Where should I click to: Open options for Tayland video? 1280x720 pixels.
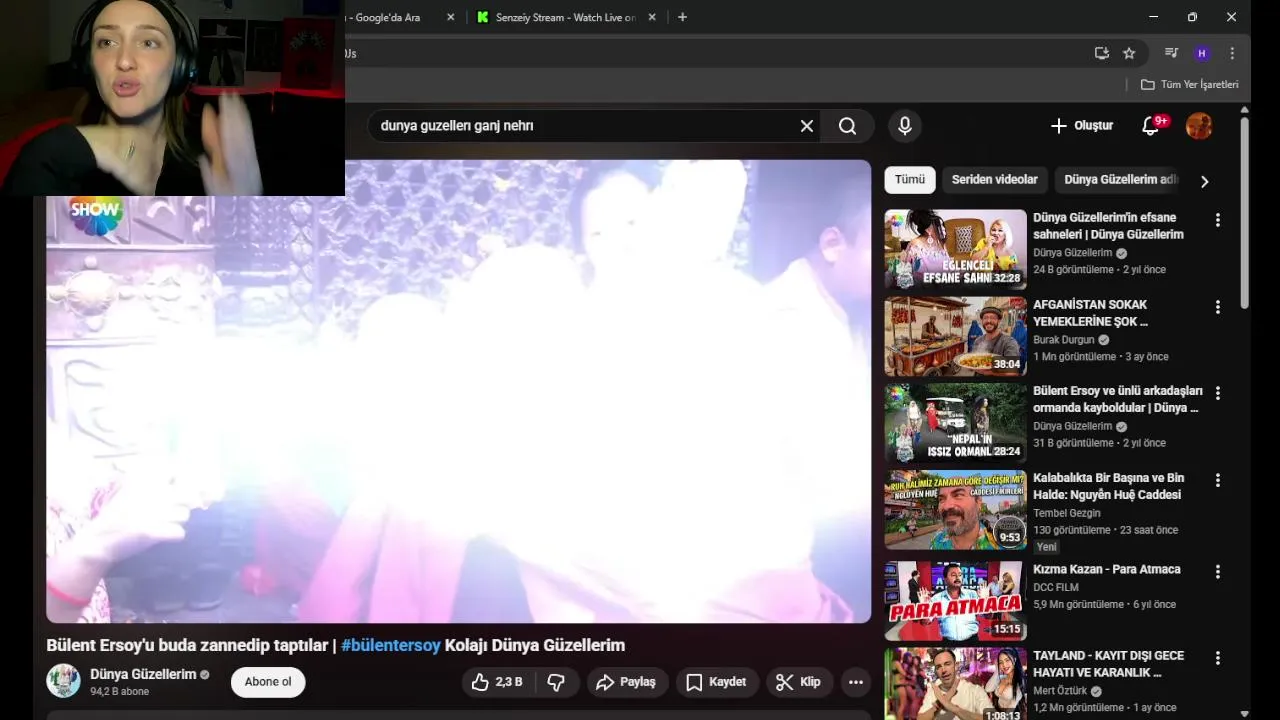point(1217,658)
